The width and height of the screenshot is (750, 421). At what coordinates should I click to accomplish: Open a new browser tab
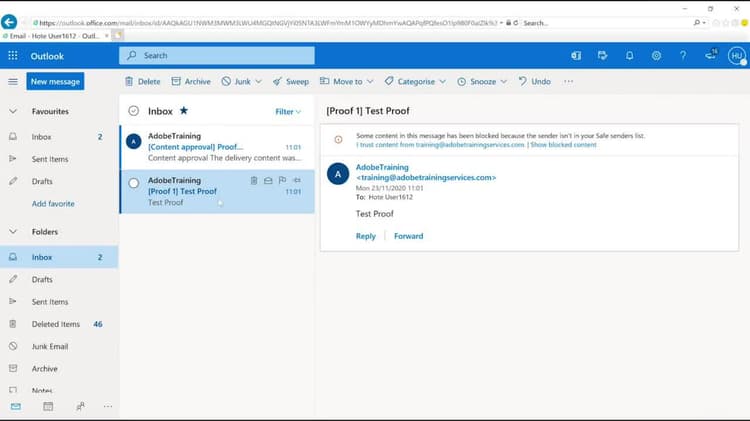click(118, 35)
